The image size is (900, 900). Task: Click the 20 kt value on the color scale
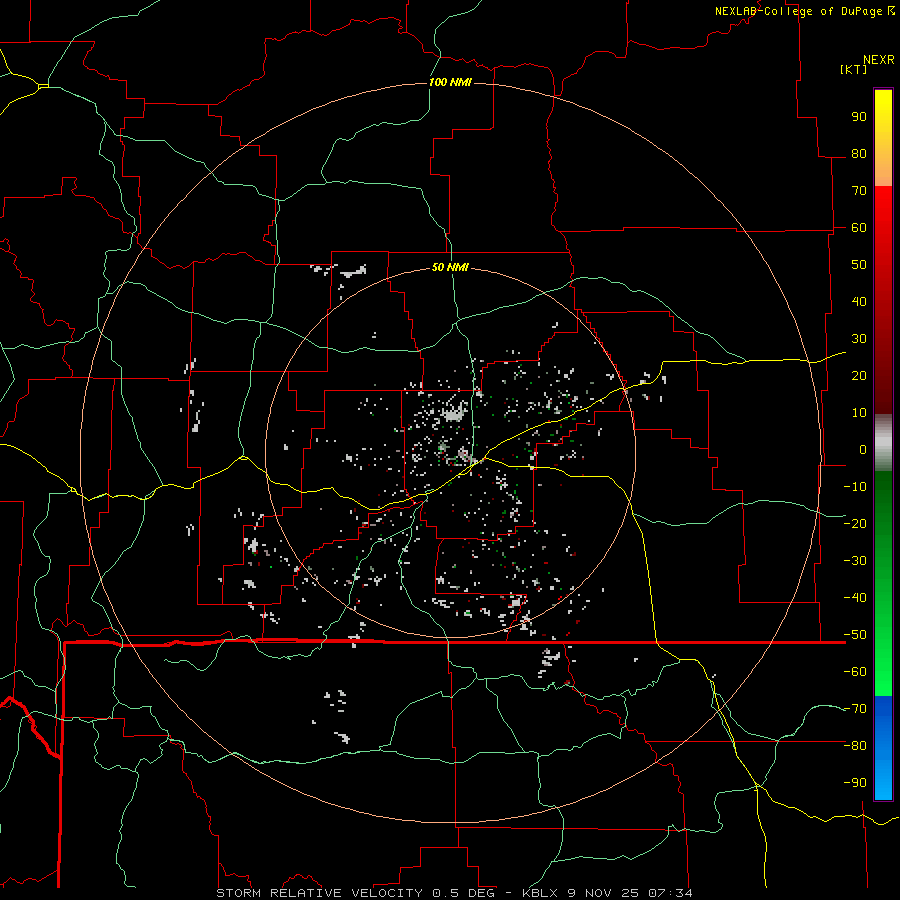click(859, 375)
